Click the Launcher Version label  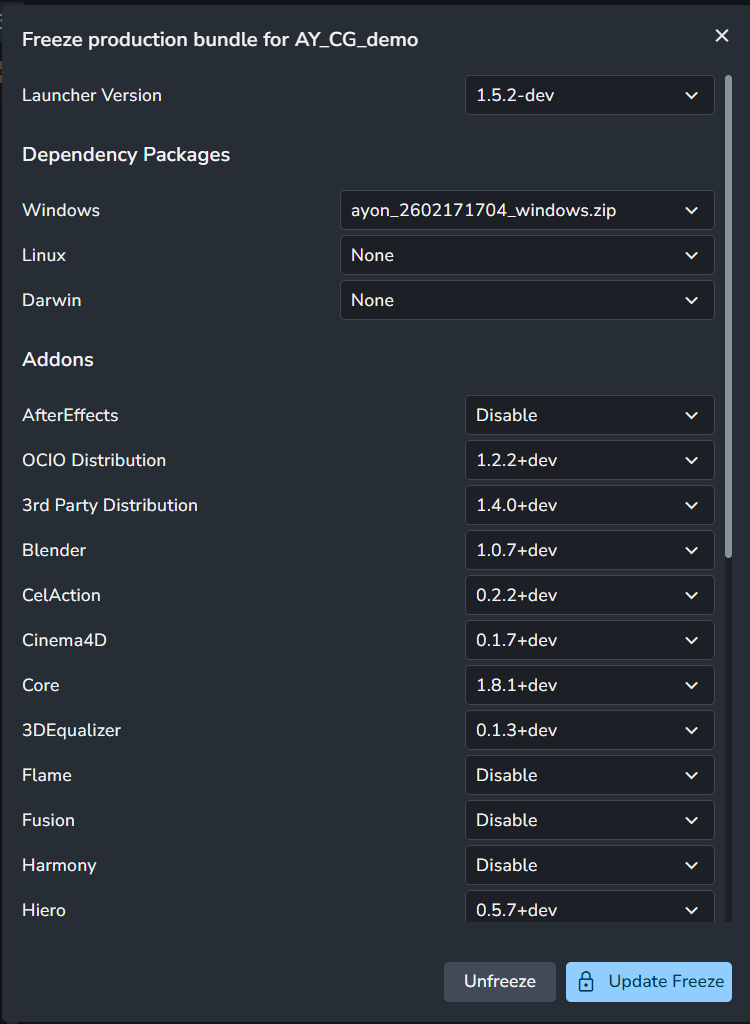click(92, 95)
